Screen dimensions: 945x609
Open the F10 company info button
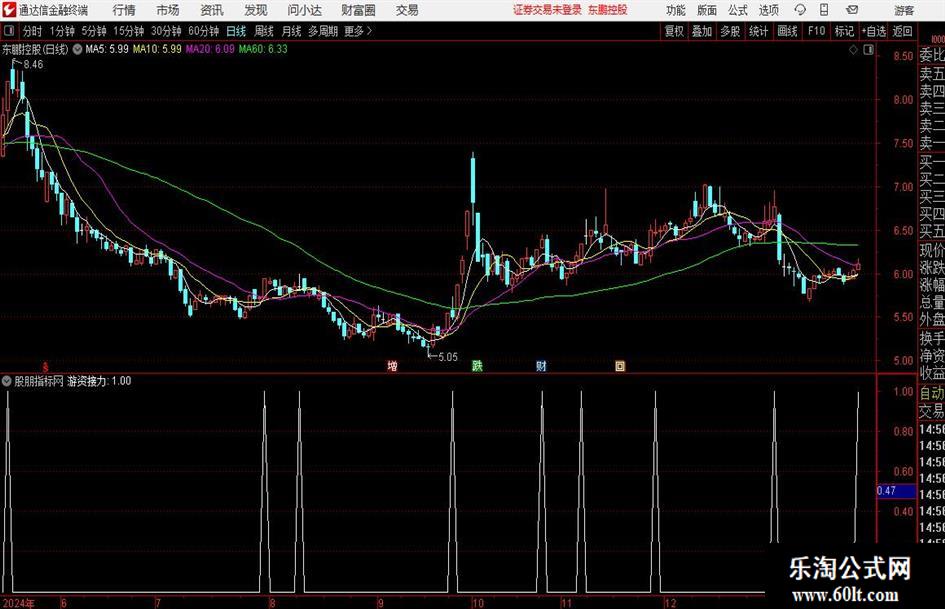point(816,31)
